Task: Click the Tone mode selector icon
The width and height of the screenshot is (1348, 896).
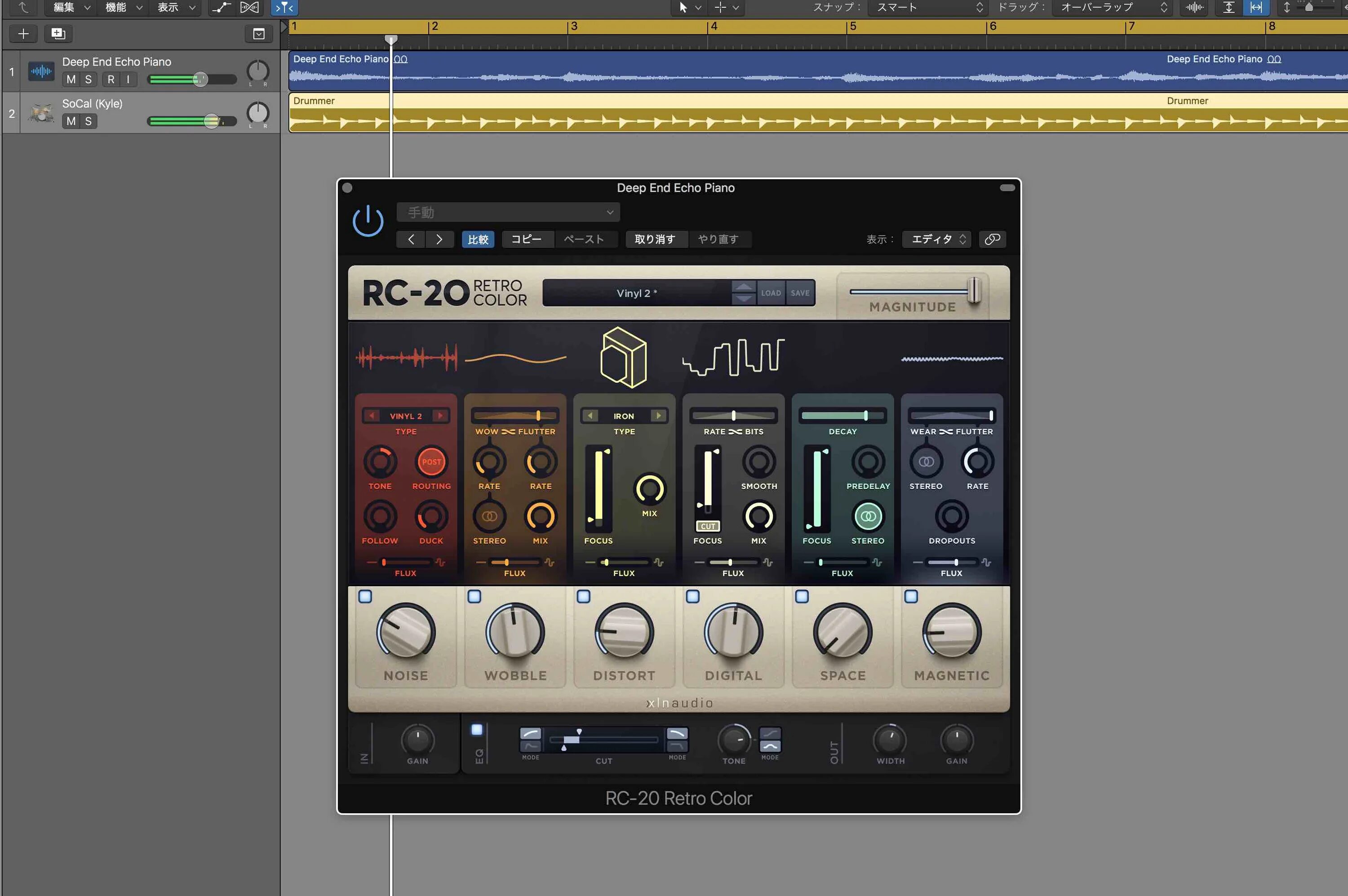Action: (770, 740)
